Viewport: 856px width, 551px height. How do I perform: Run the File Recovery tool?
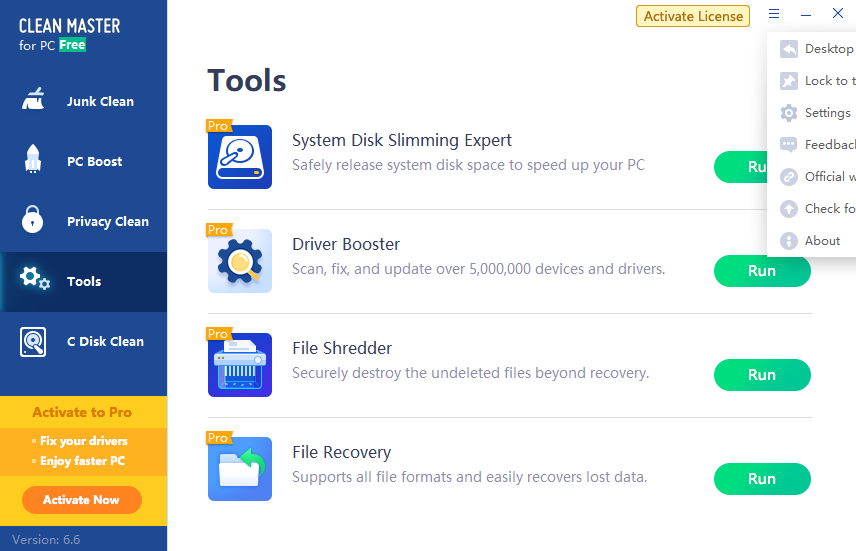[x=762, y=479]
